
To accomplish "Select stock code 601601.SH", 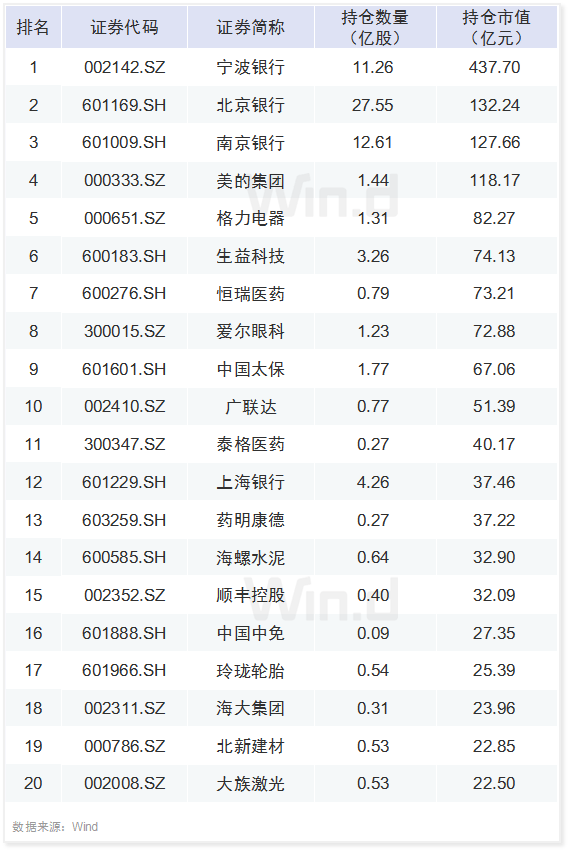I will pos(124,369).
